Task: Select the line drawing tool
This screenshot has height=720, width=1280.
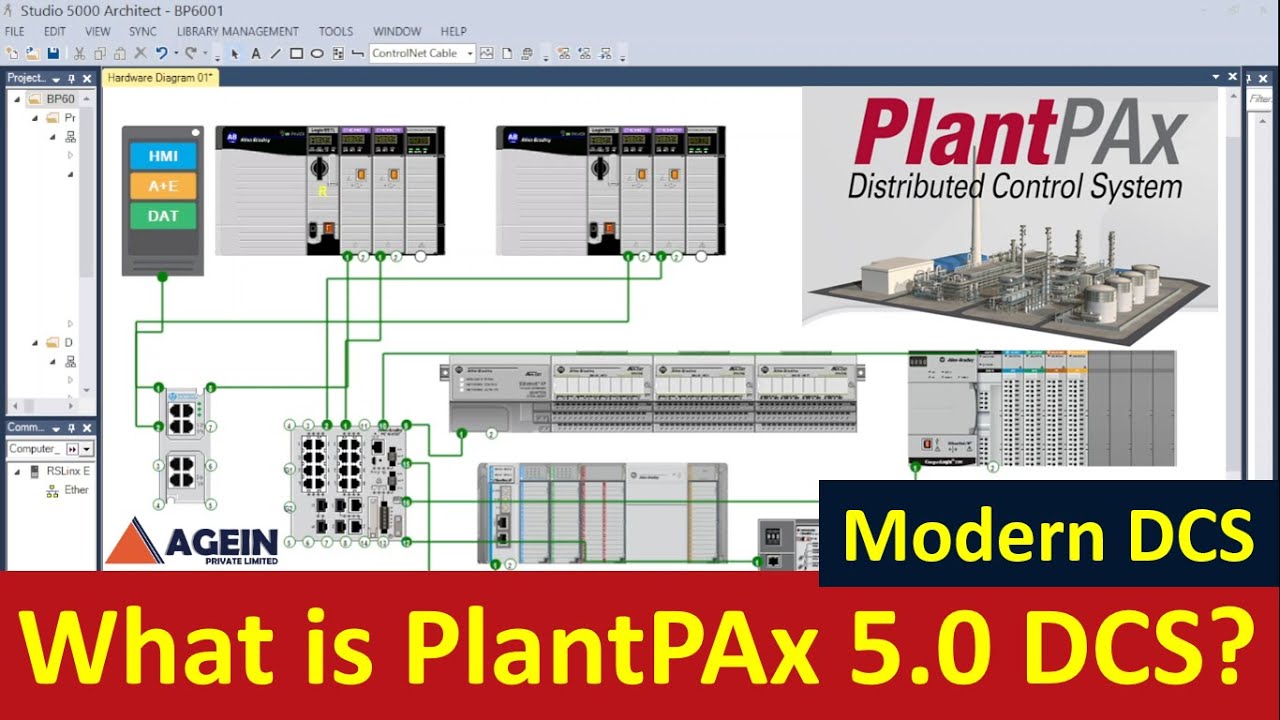Action: [275, 53]
